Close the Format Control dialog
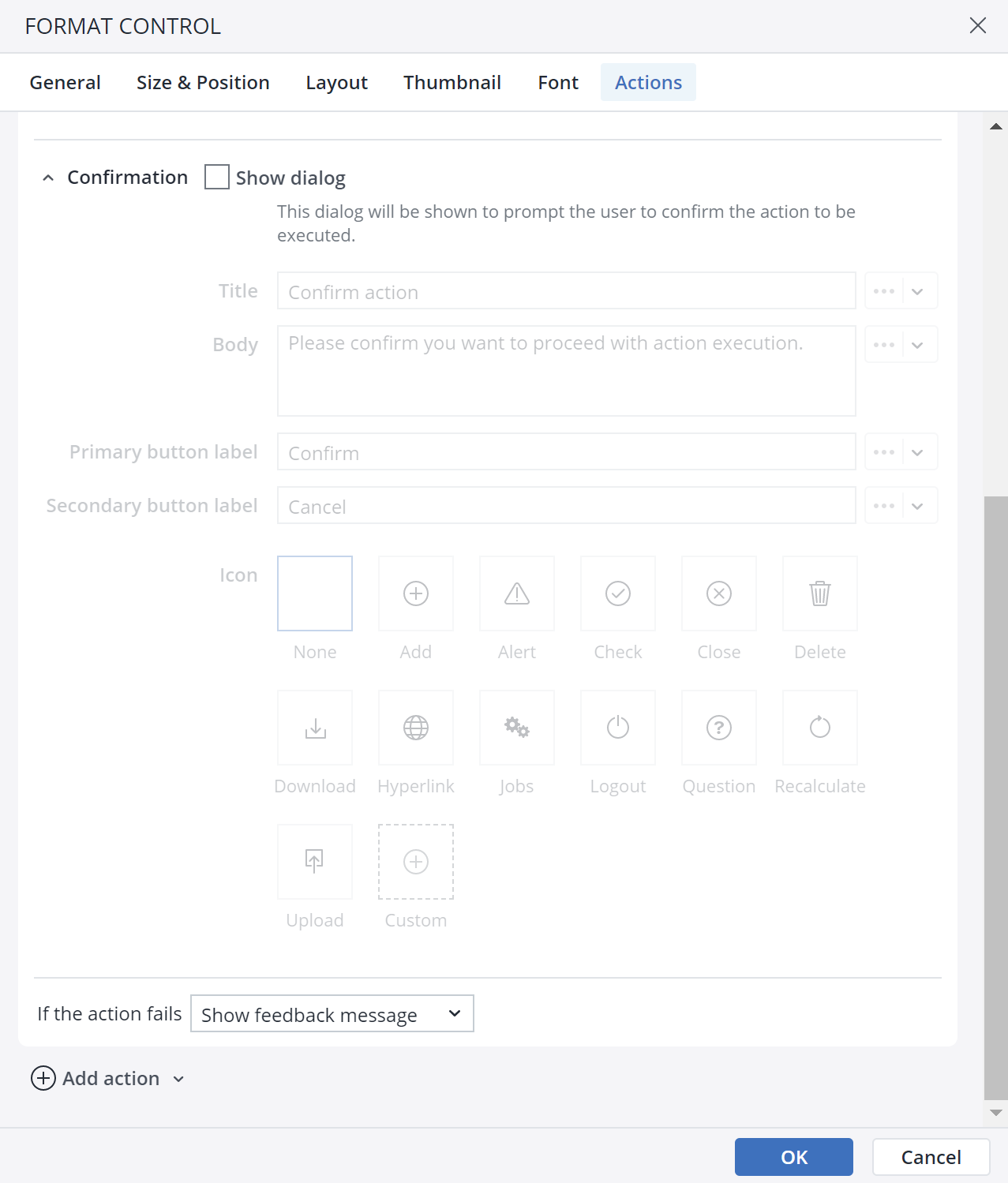The height and width of the screenshot is (1183, 1008). [978, 25]
